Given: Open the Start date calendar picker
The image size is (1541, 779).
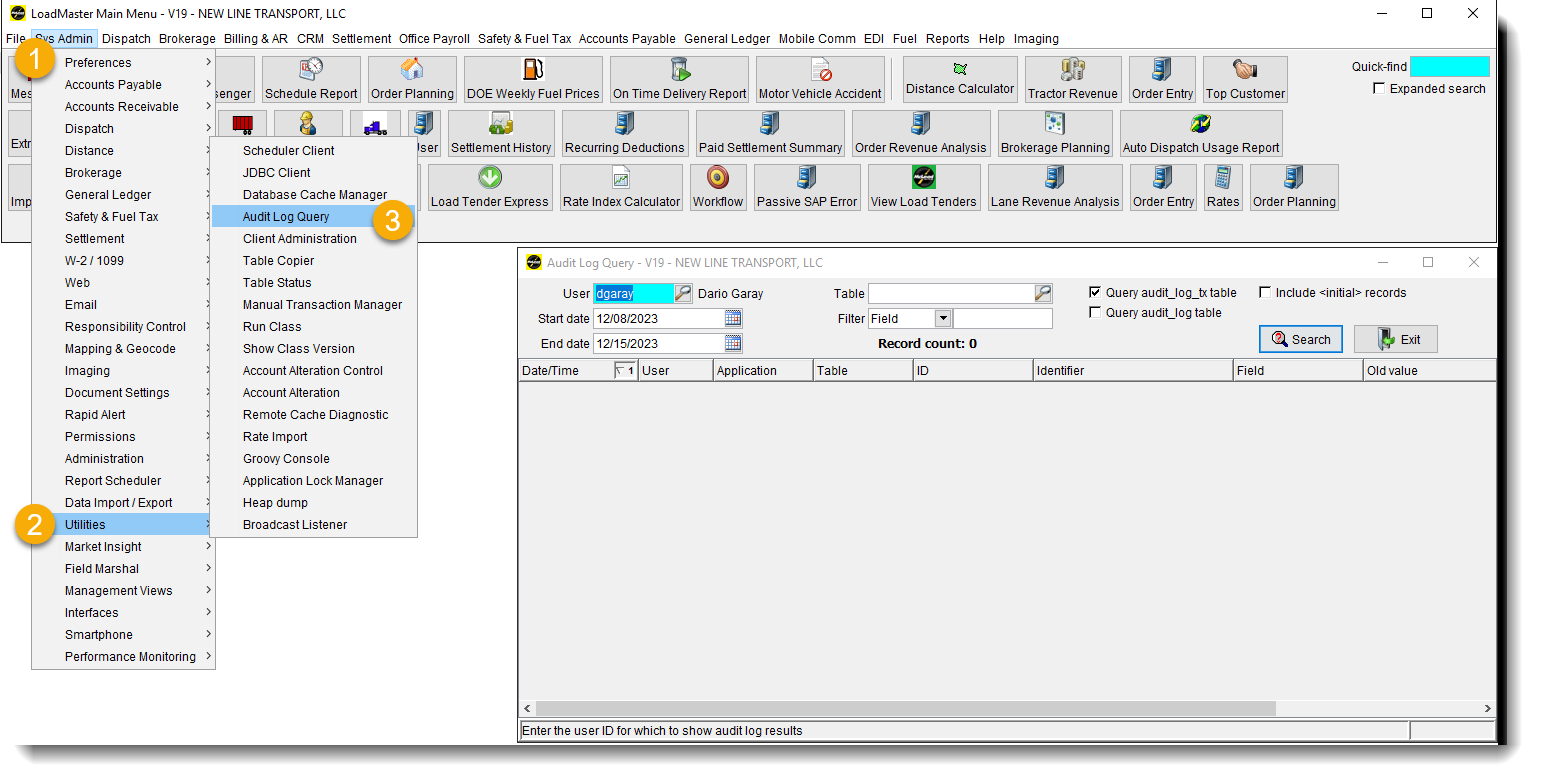Looking at the screenshot, I should [733, 317].
